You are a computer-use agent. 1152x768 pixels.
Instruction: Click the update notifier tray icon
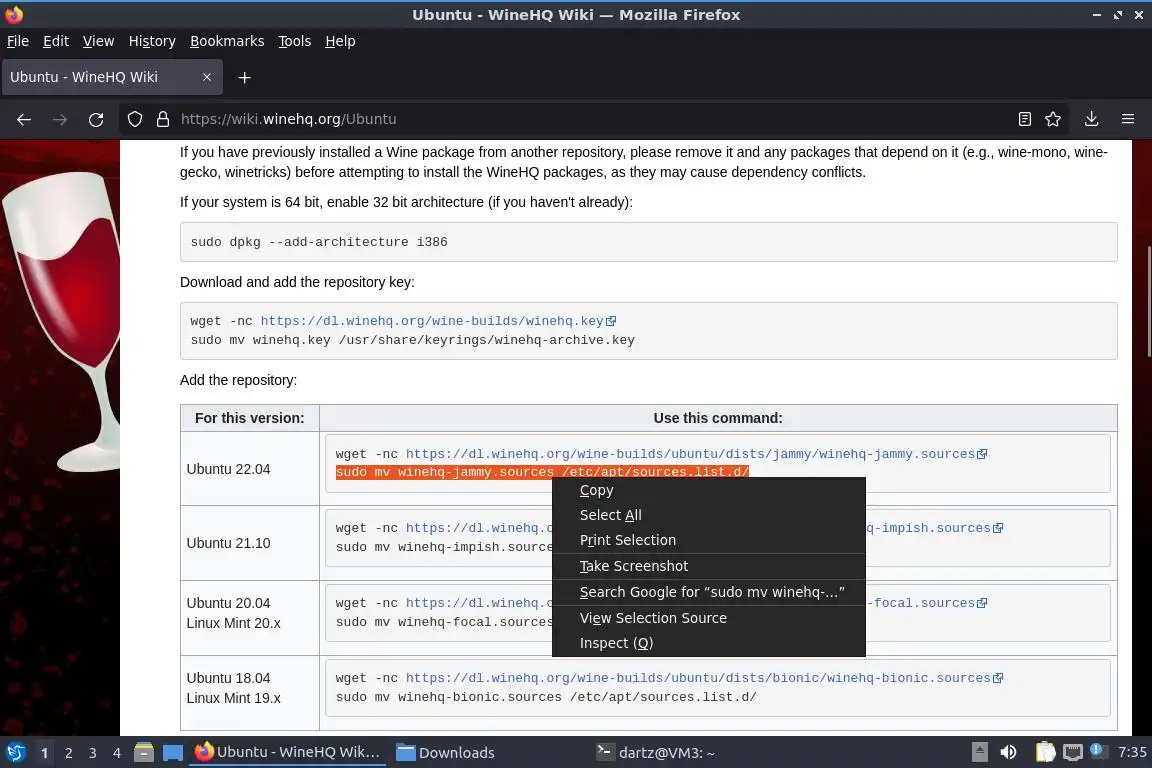pos(1097,750)
